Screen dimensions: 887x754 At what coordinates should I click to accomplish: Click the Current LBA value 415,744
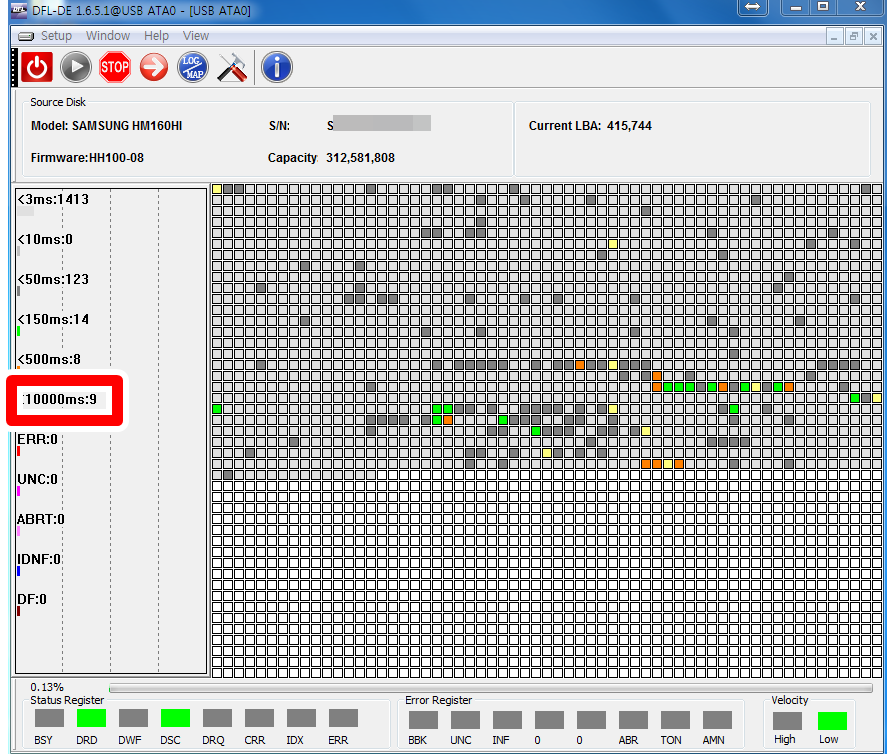[629, 126]
